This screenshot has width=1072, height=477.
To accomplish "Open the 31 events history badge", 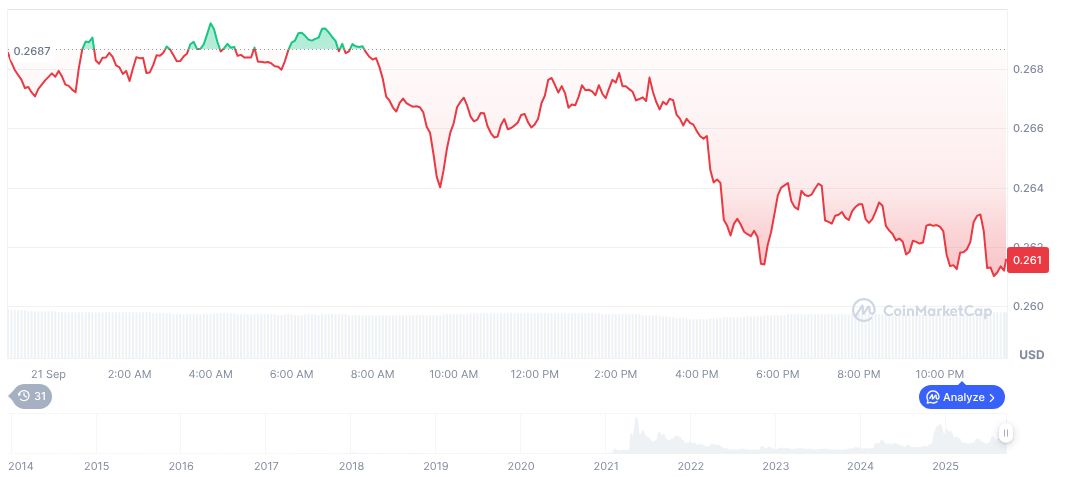I will tap(33, 396).
